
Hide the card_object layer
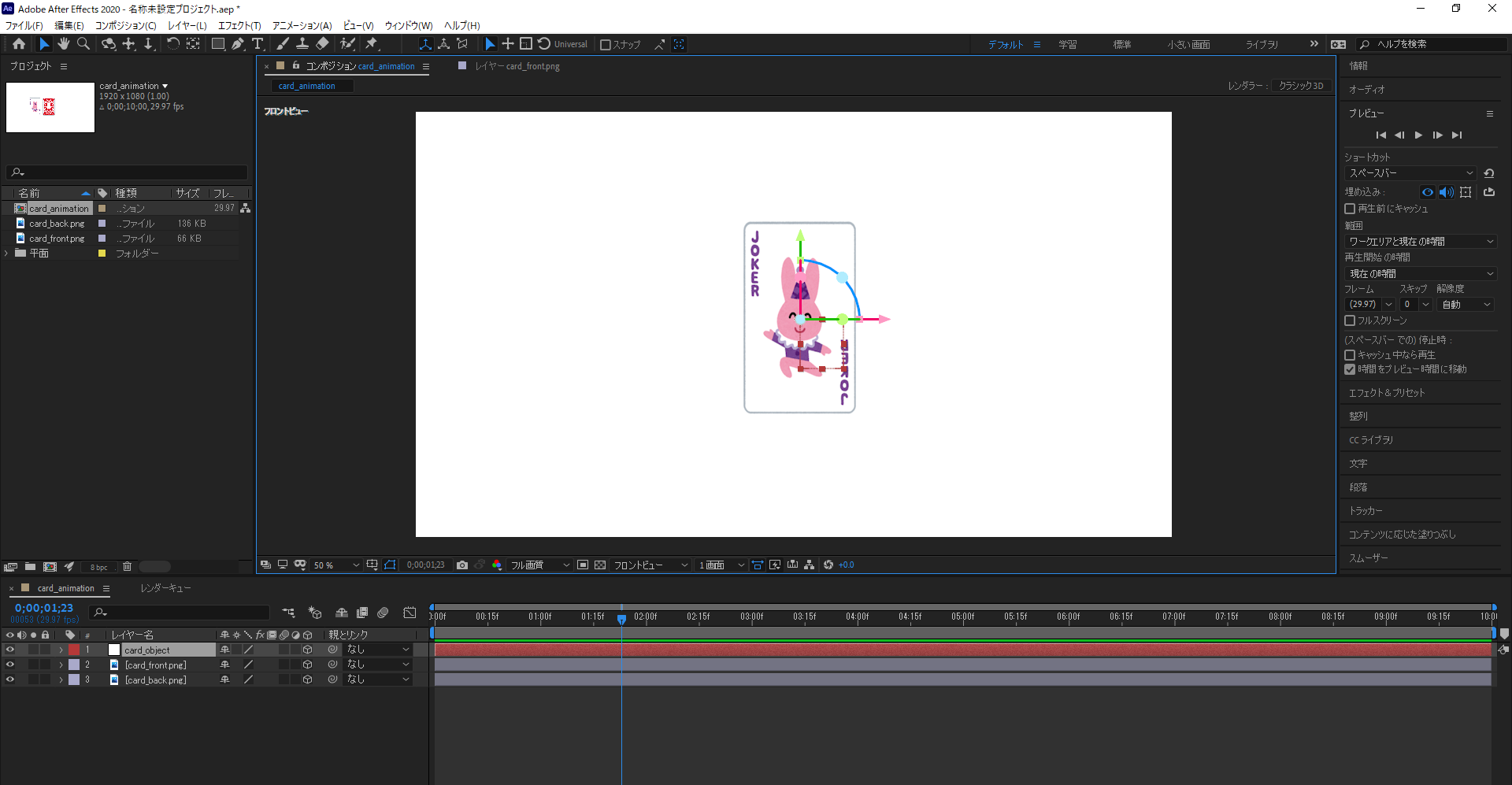[x=10, y=649]
